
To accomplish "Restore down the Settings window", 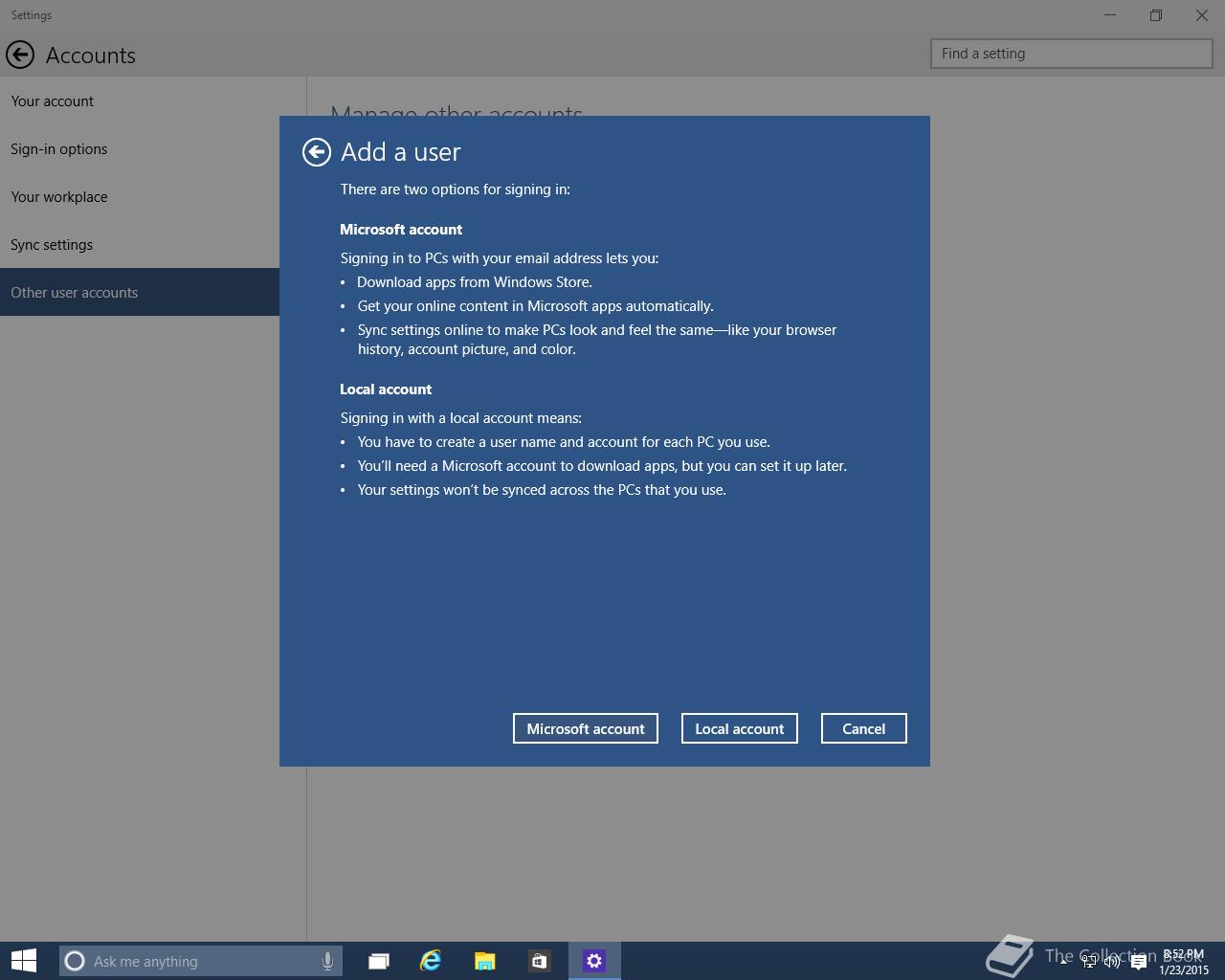I will click(1156, 15).
